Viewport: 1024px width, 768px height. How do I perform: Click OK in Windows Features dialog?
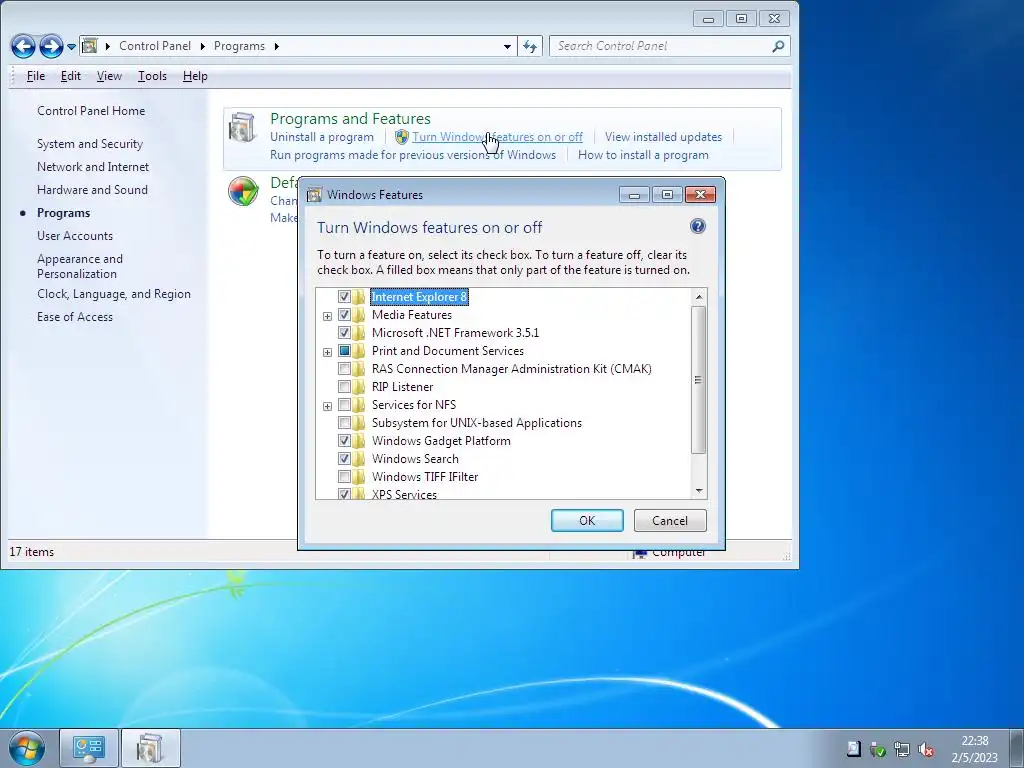click(x=587, y=520)
